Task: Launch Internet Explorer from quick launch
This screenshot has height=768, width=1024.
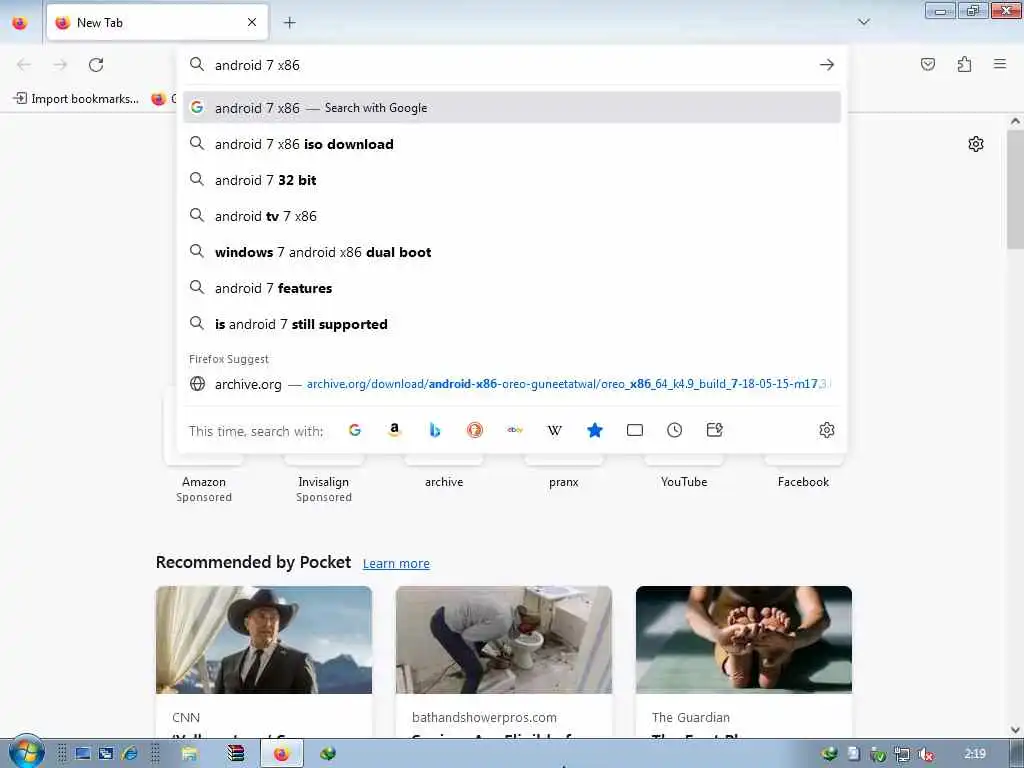Action: tap(130, 754)
